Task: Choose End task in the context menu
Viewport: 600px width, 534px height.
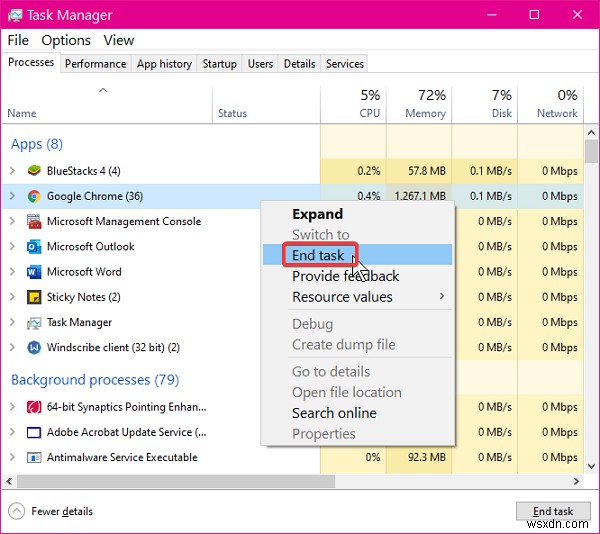Action: pyautogui.click(x=357, y=255)
